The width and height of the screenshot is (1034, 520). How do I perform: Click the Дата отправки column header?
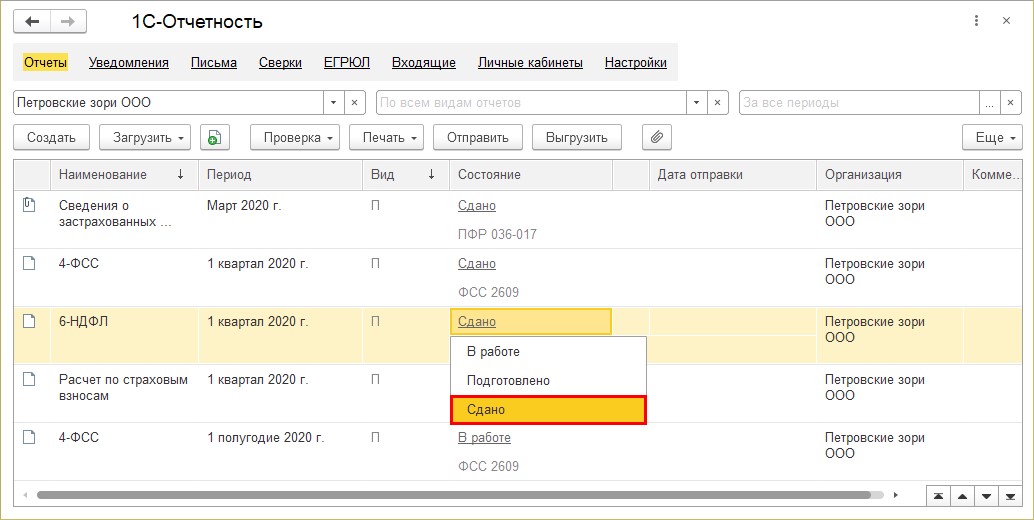click(733, 175)
